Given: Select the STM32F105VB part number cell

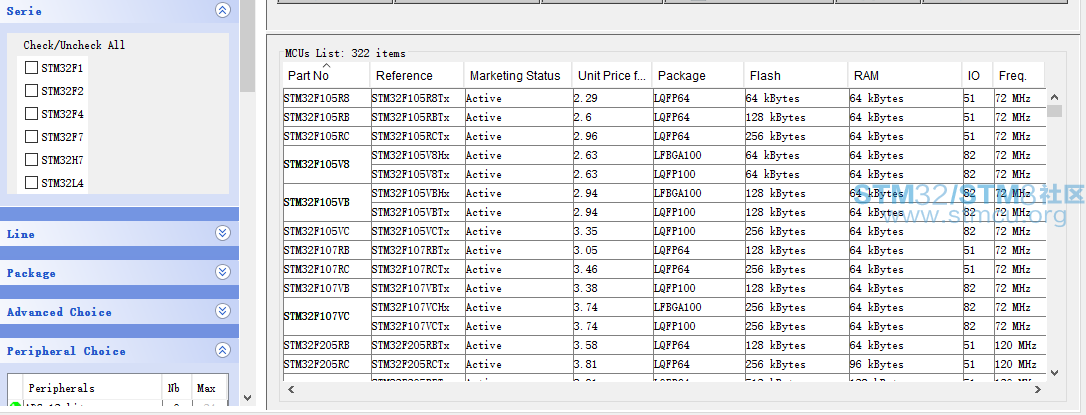Looking at the screenshot, I should pyautogui.click(x=326, y=202).
